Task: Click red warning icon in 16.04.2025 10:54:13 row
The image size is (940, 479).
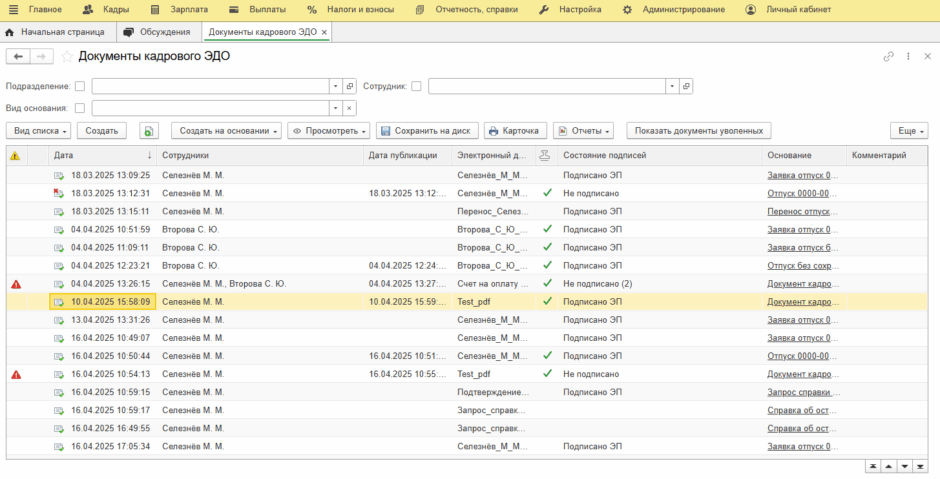Action: [x=16, y=374]
